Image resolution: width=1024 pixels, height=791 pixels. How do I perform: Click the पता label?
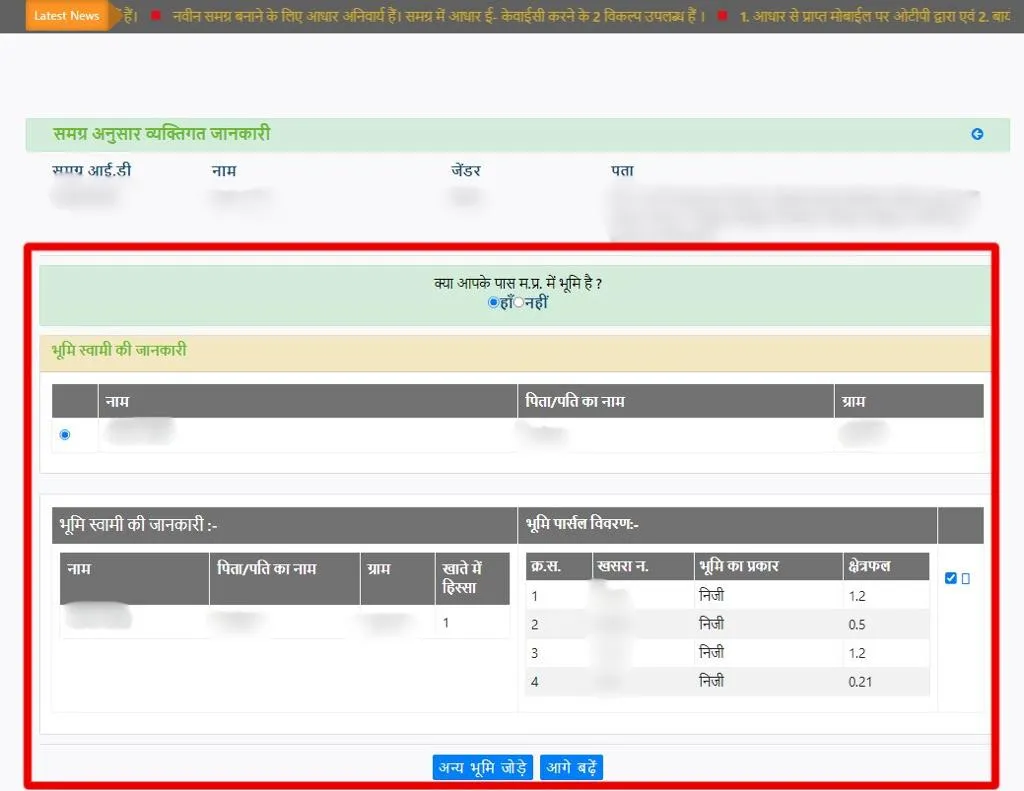point(622,170)
